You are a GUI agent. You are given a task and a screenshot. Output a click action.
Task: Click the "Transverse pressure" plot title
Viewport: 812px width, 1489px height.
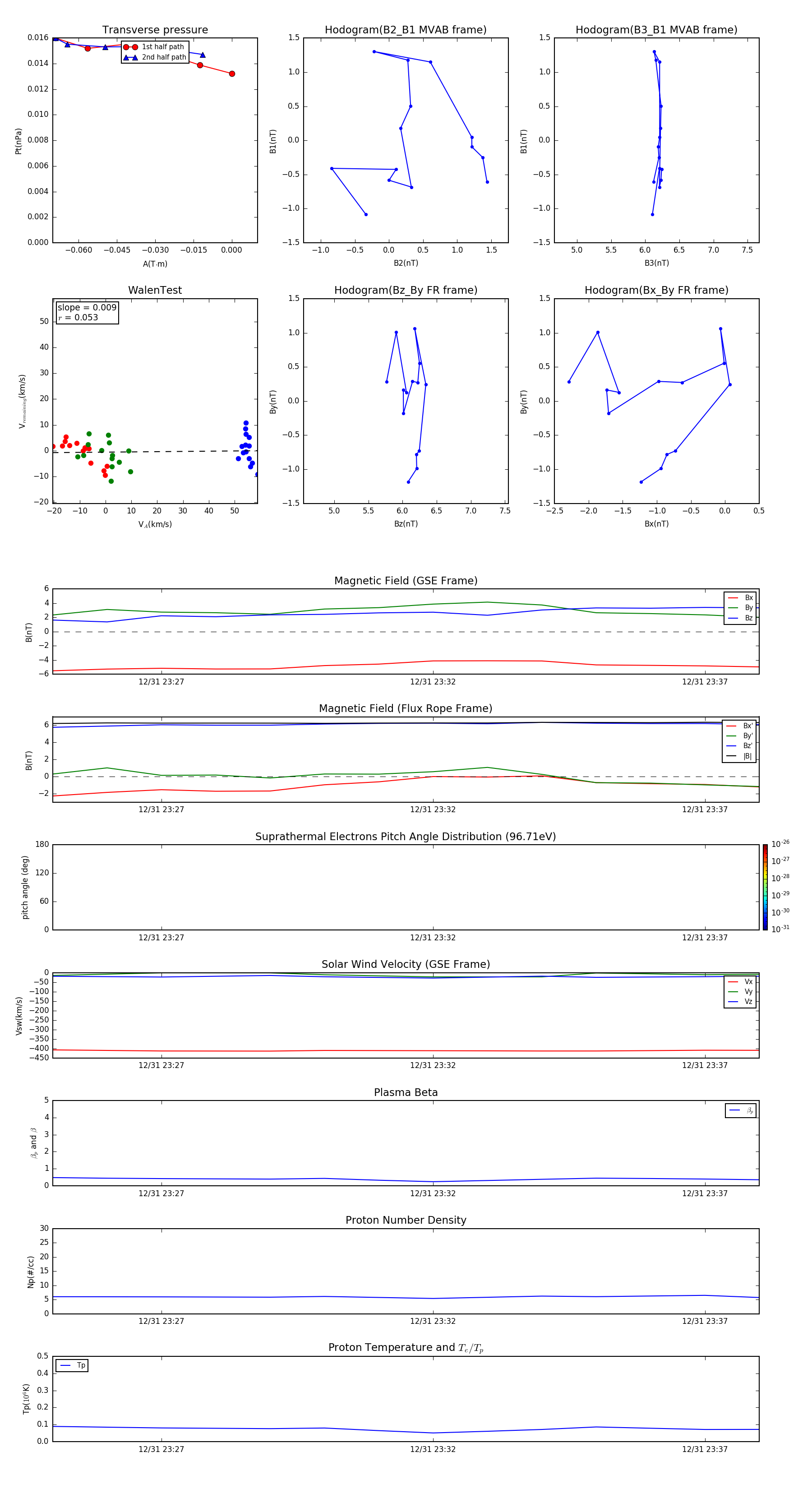155,29
